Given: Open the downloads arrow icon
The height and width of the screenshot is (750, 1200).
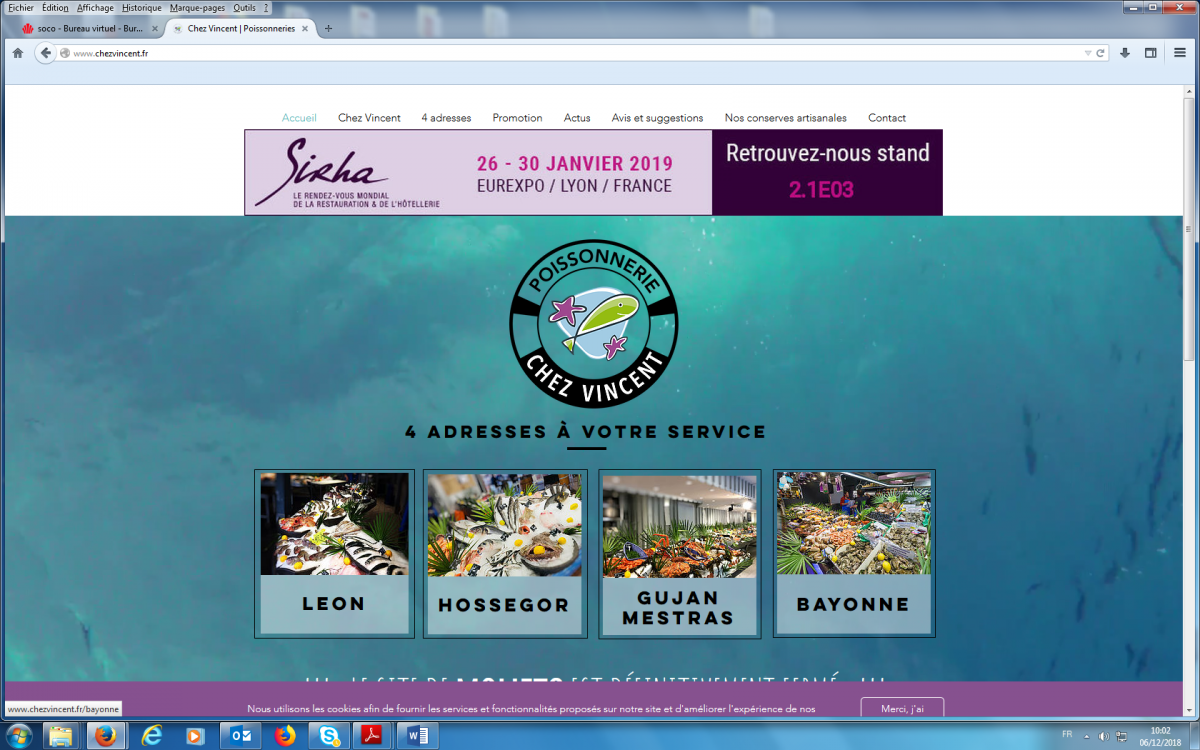Looking at the screenshot, I should coord(1125,53).
